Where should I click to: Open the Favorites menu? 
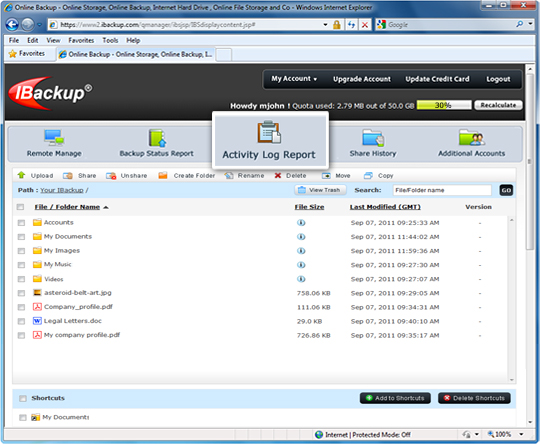click(x=81, y=40)
